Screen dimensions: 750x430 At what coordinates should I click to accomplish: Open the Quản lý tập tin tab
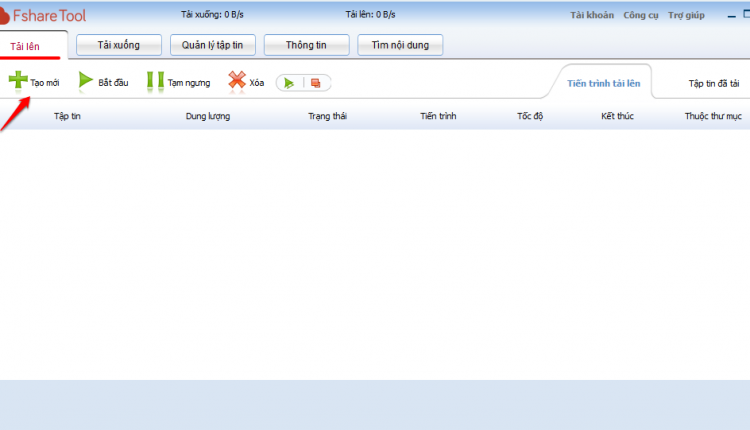click(212, 45)
